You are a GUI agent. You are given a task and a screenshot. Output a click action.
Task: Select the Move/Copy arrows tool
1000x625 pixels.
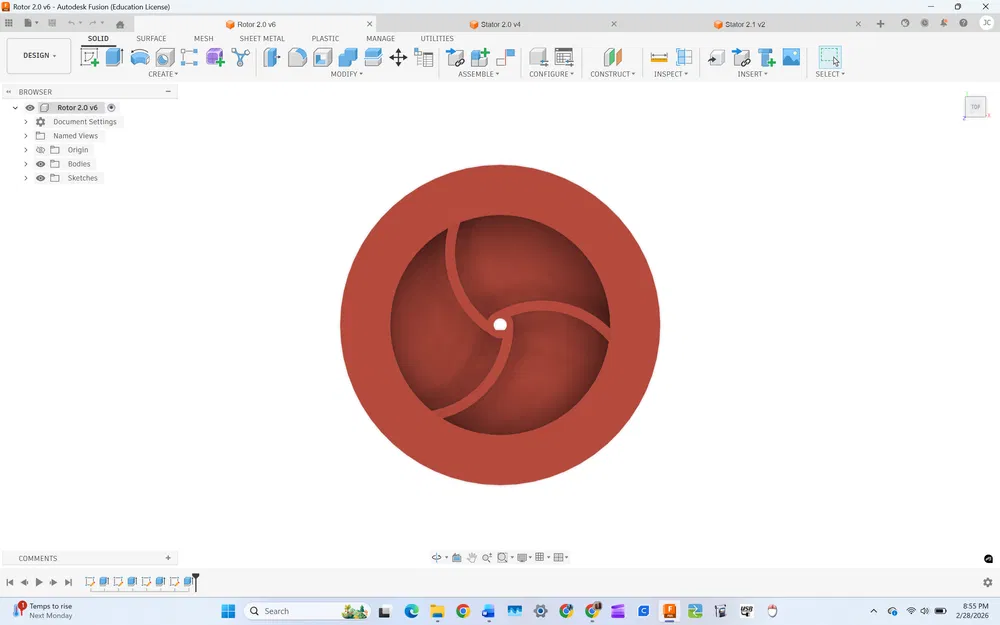click(398, 57)
